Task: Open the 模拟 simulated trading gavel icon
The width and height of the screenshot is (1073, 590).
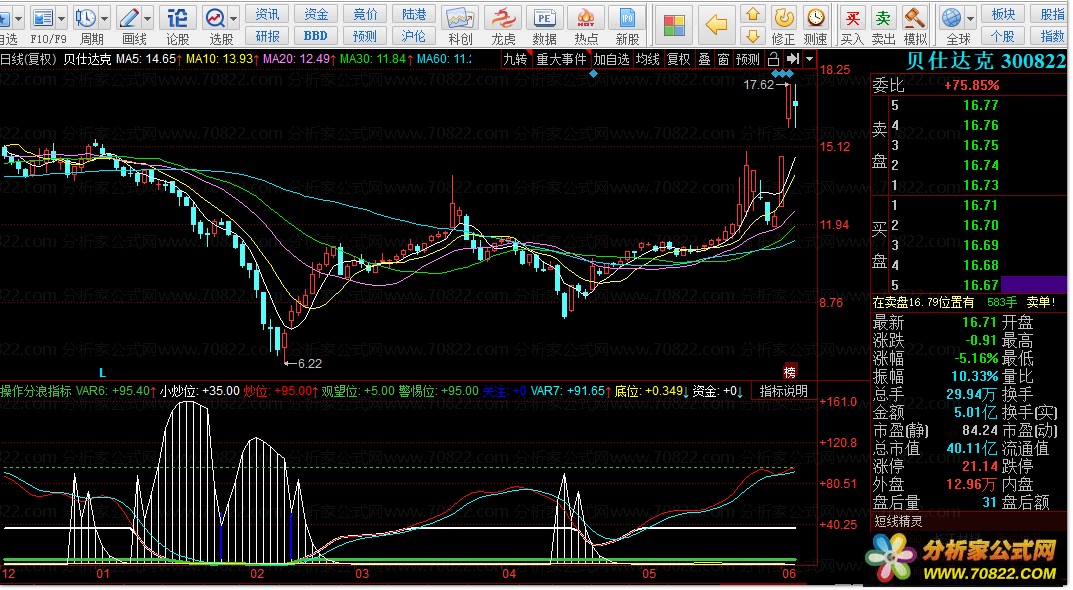Action: pyautogui.click(x=915, y=18)
